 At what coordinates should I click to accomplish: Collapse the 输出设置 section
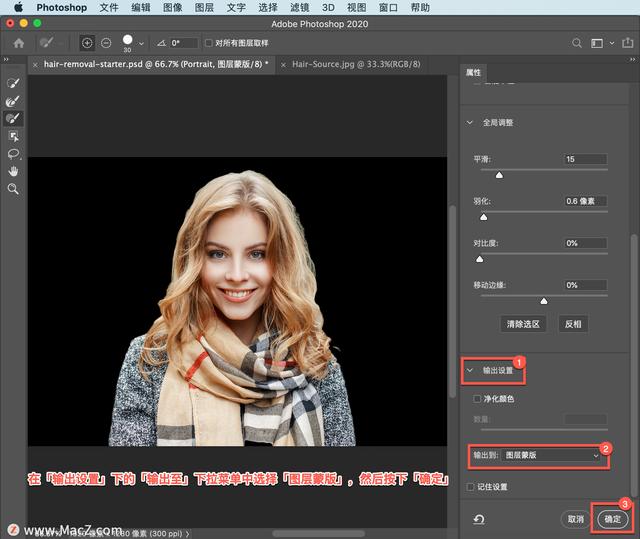[x=470, y=370]
